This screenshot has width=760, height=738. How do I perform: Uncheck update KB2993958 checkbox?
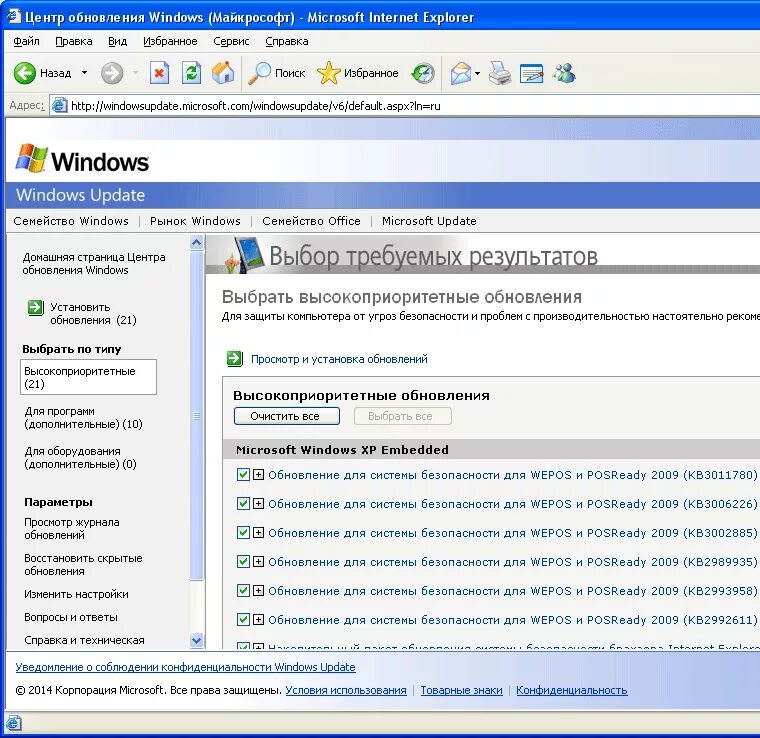click(x=243, y=590)
